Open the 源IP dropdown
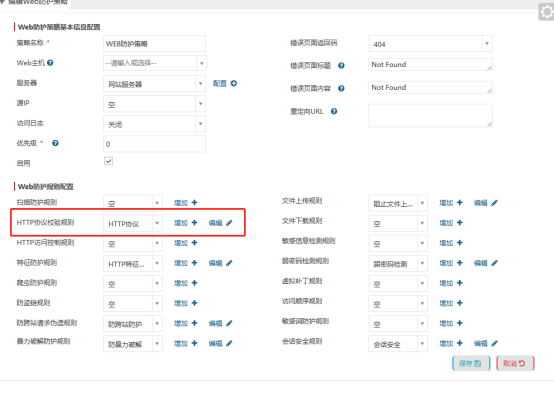The width and height of the screenshot is (554, 396). [x=154, y=104]
